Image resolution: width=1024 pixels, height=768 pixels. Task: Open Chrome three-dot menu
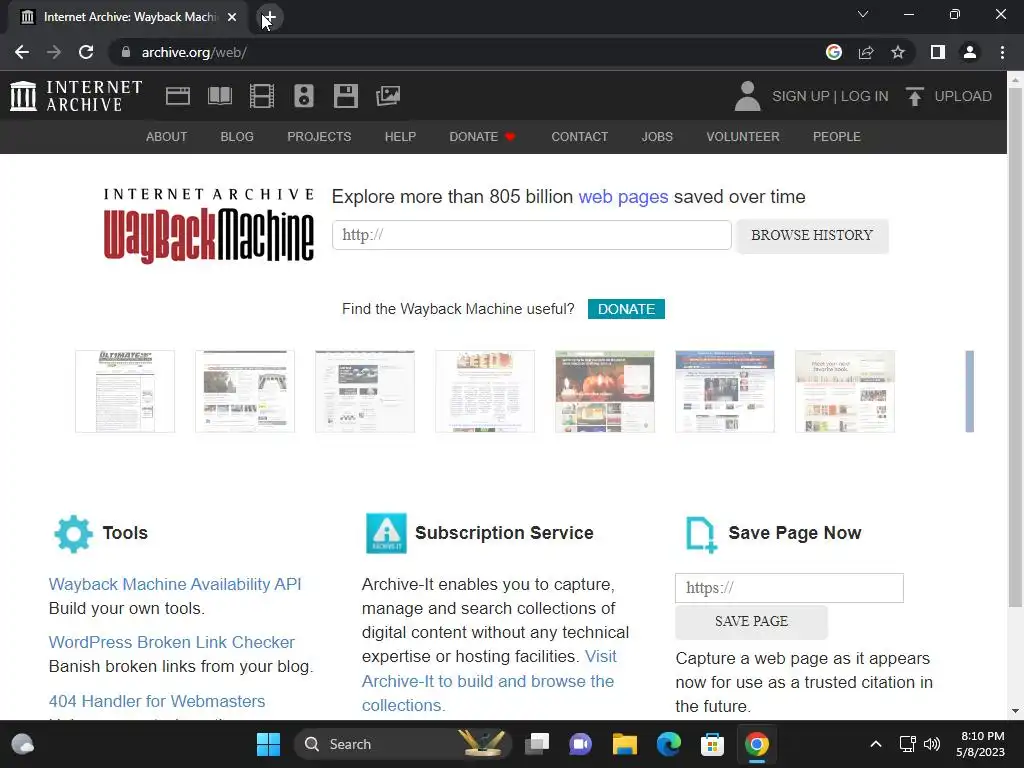tap(1002, 52)
